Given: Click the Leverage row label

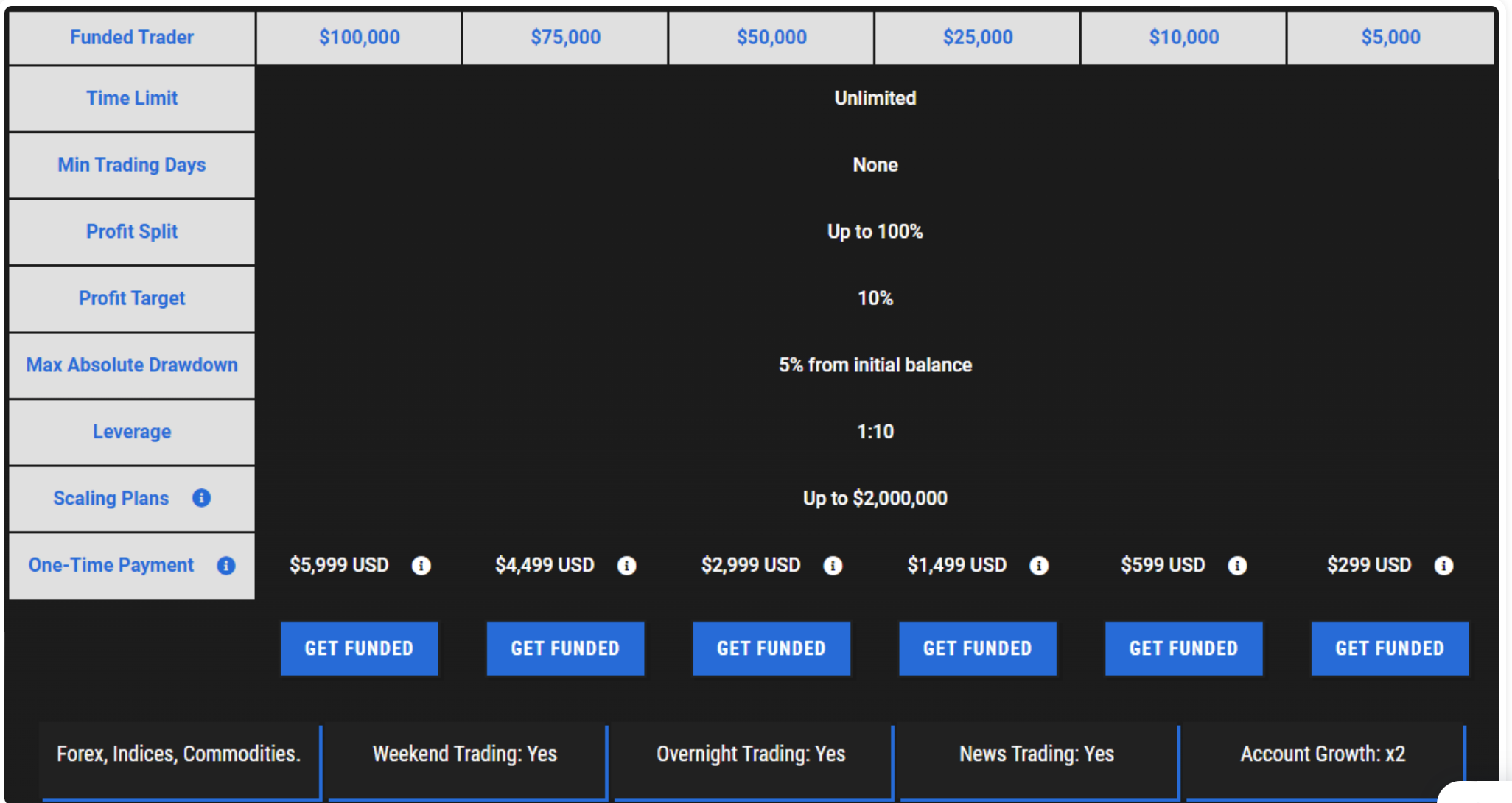Looking at the screenshot, I should 132,432.
